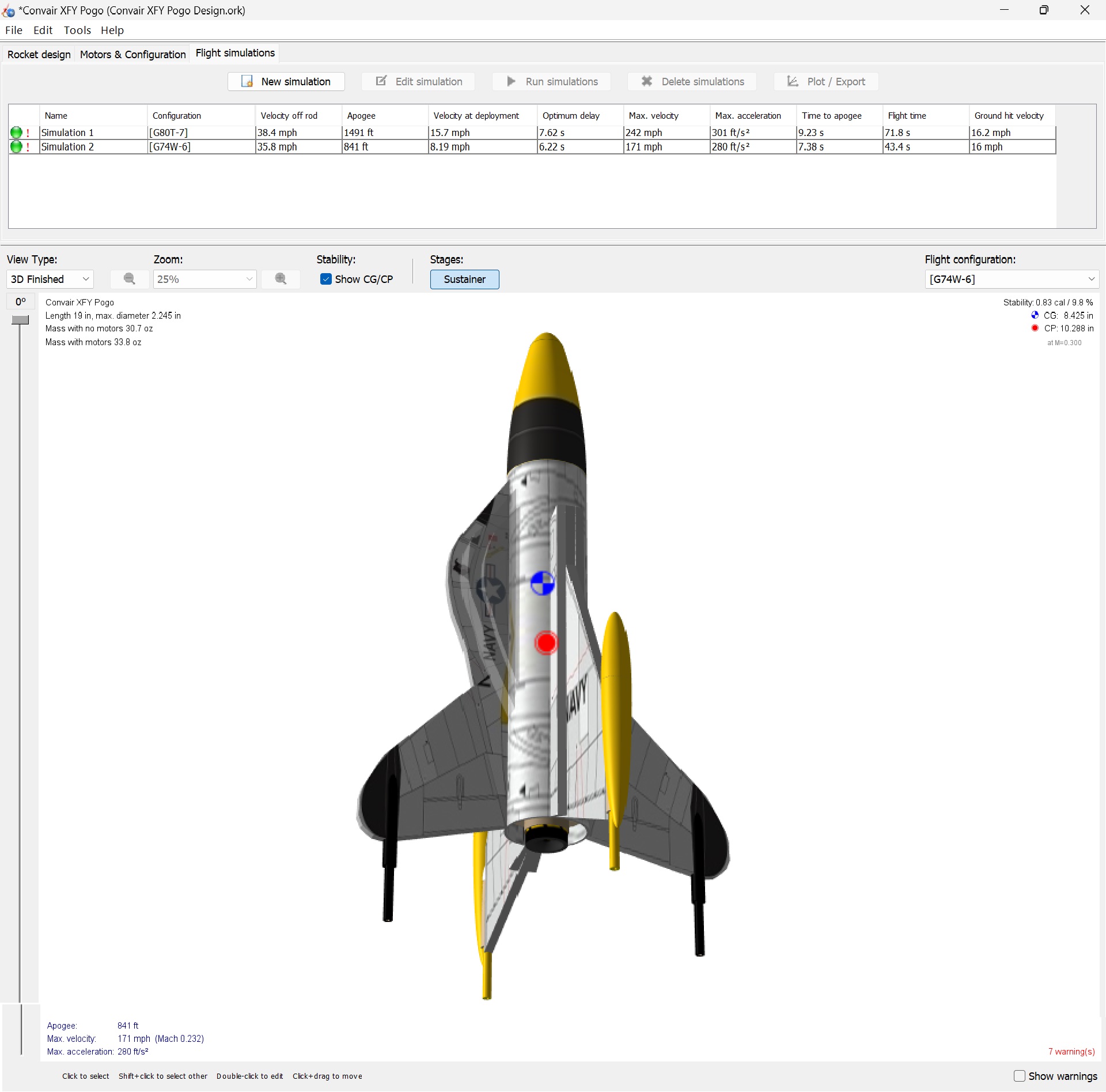Click the Velocity off rod column header

click(x=298, y=115)
